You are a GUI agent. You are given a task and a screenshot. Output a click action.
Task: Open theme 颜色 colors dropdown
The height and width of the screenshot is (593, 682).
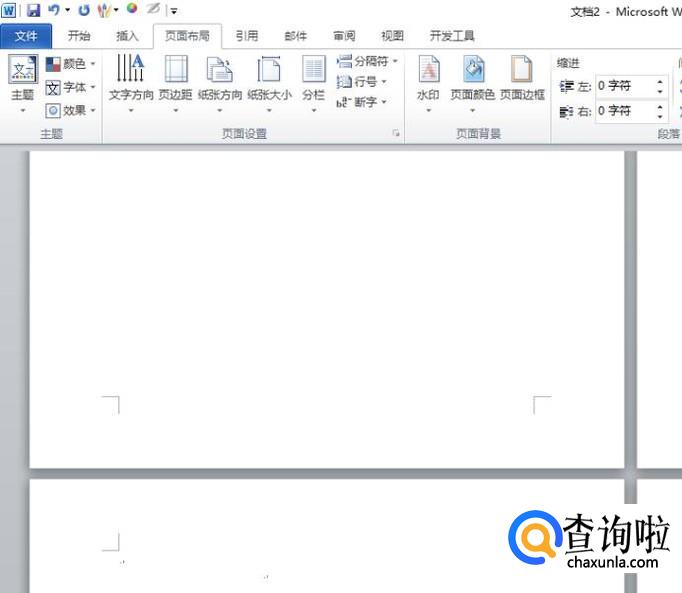click(x=70, y=64)
